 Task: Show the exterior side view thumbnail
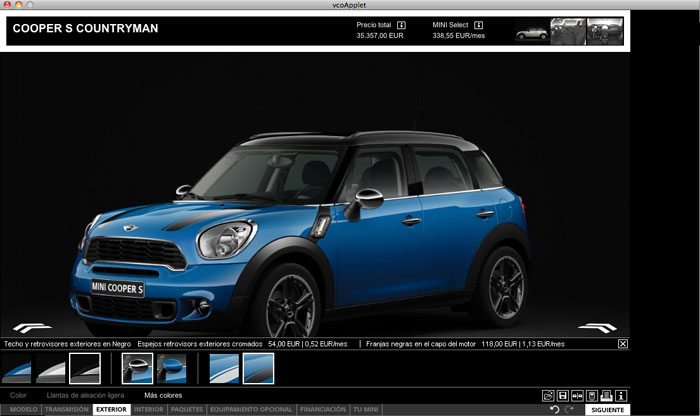(532, 32)
